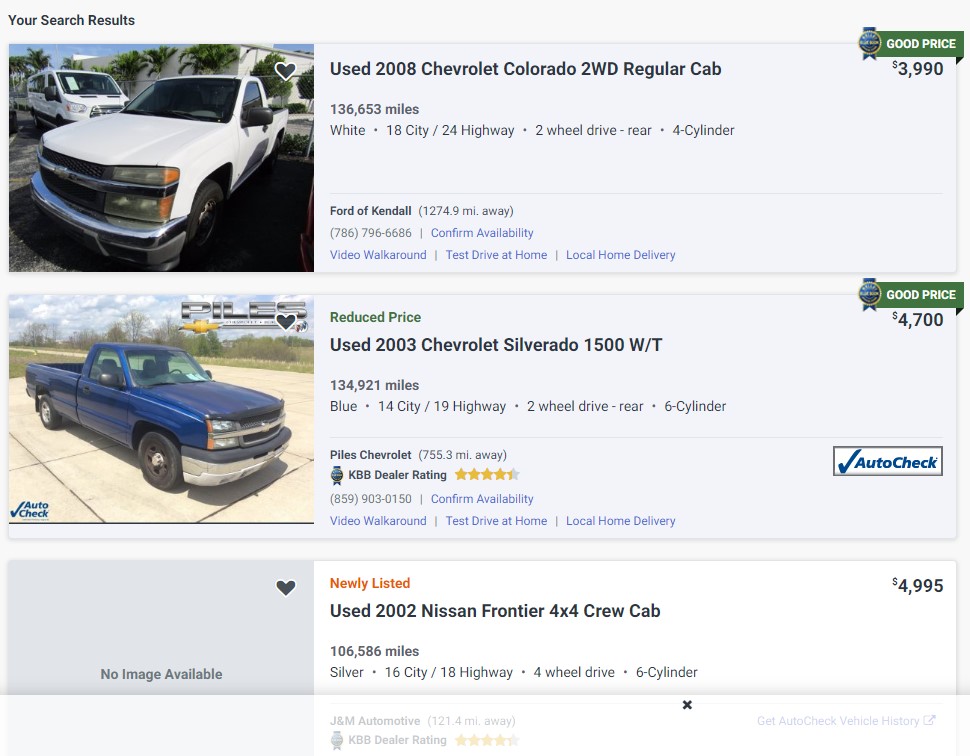Click the KBB Good Price badge on Colorado
The height and width of the screenshot is (756, 970).
pos(910,44)
